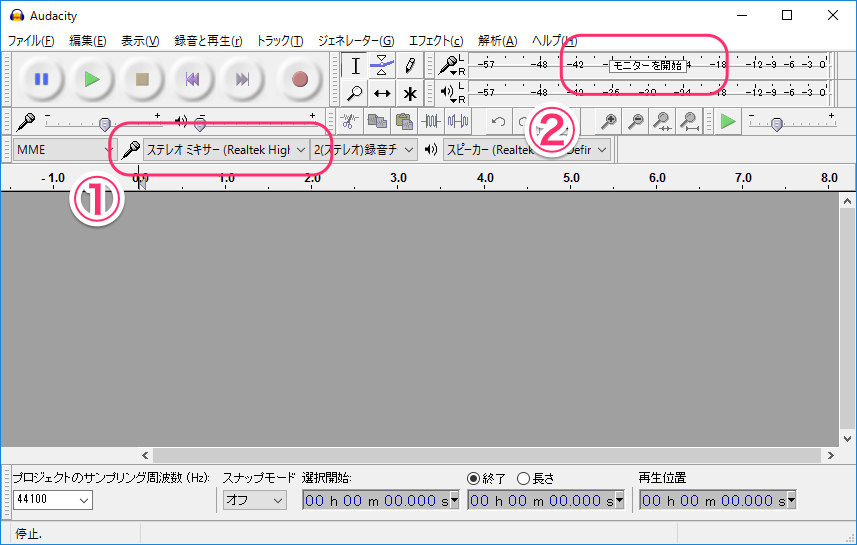Select the Draw pencil tool
857x545 pixels.
(x=409, y=66)
